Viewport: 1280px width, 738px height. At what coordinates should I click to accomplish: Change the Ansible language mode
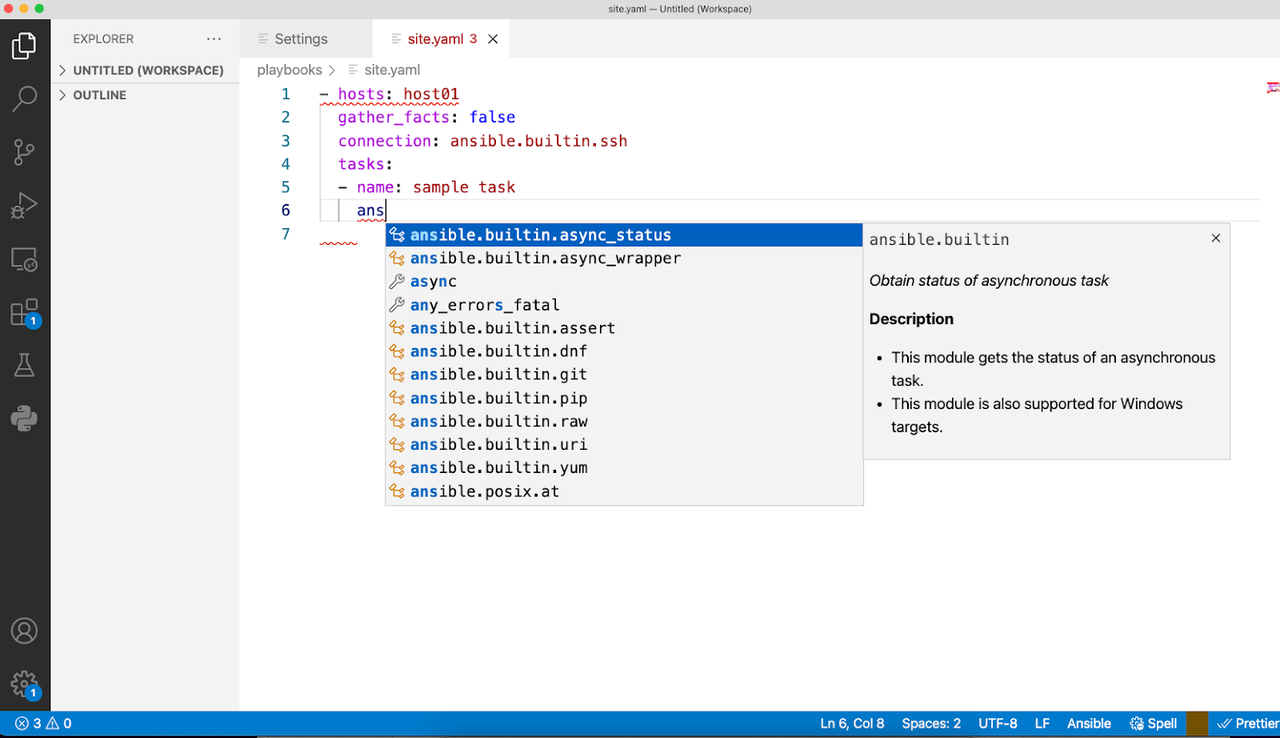[1089, 723]
